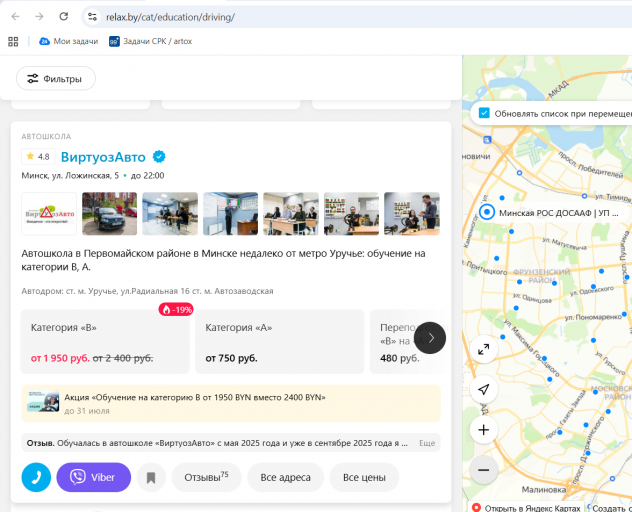Locate me on the map

(484, 389)
